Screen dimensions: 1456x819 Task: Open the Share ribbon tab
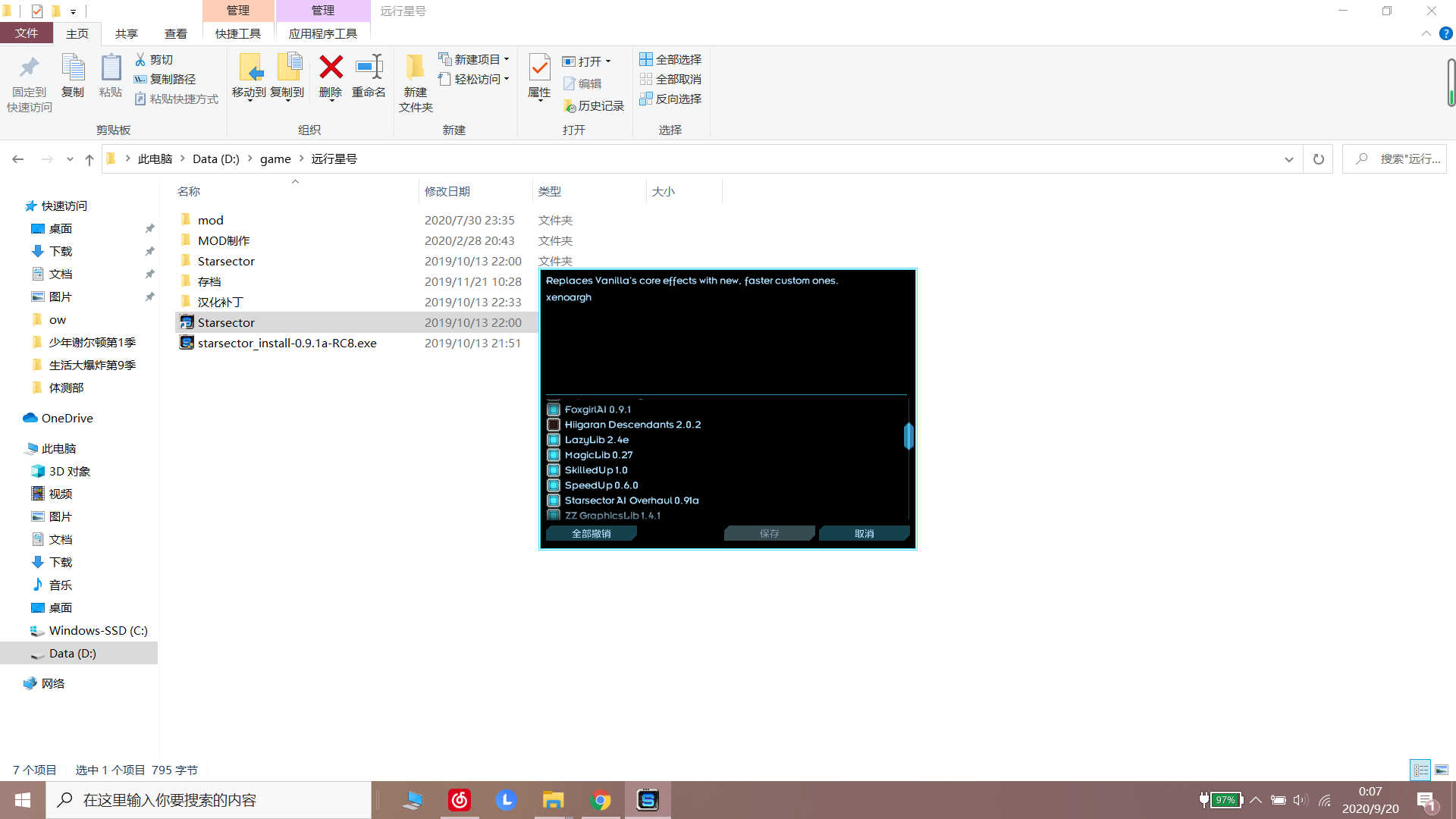(x=127, y=33)
